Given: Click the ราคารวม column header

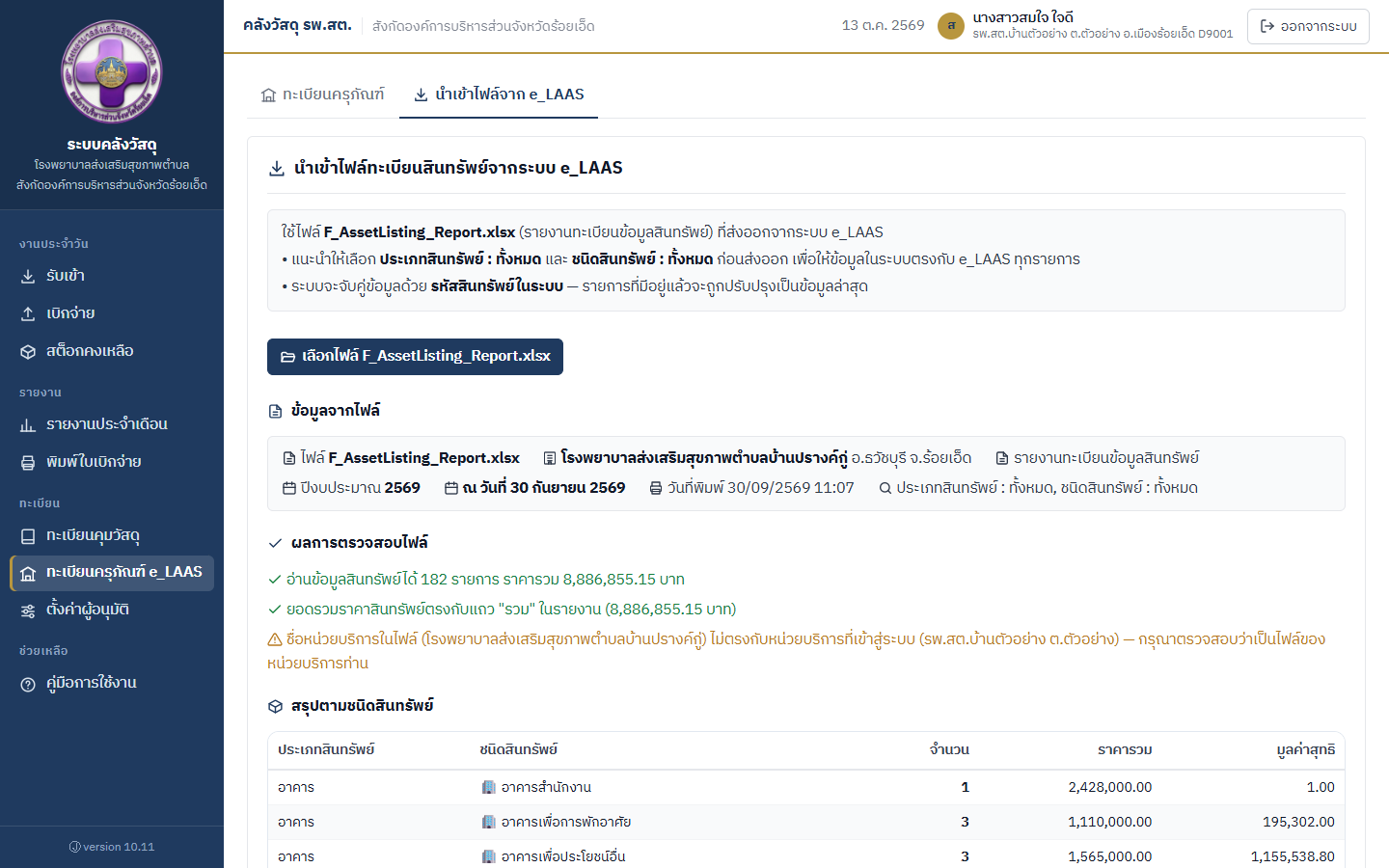Looking at the screenshot, I should pos(1125,750).
